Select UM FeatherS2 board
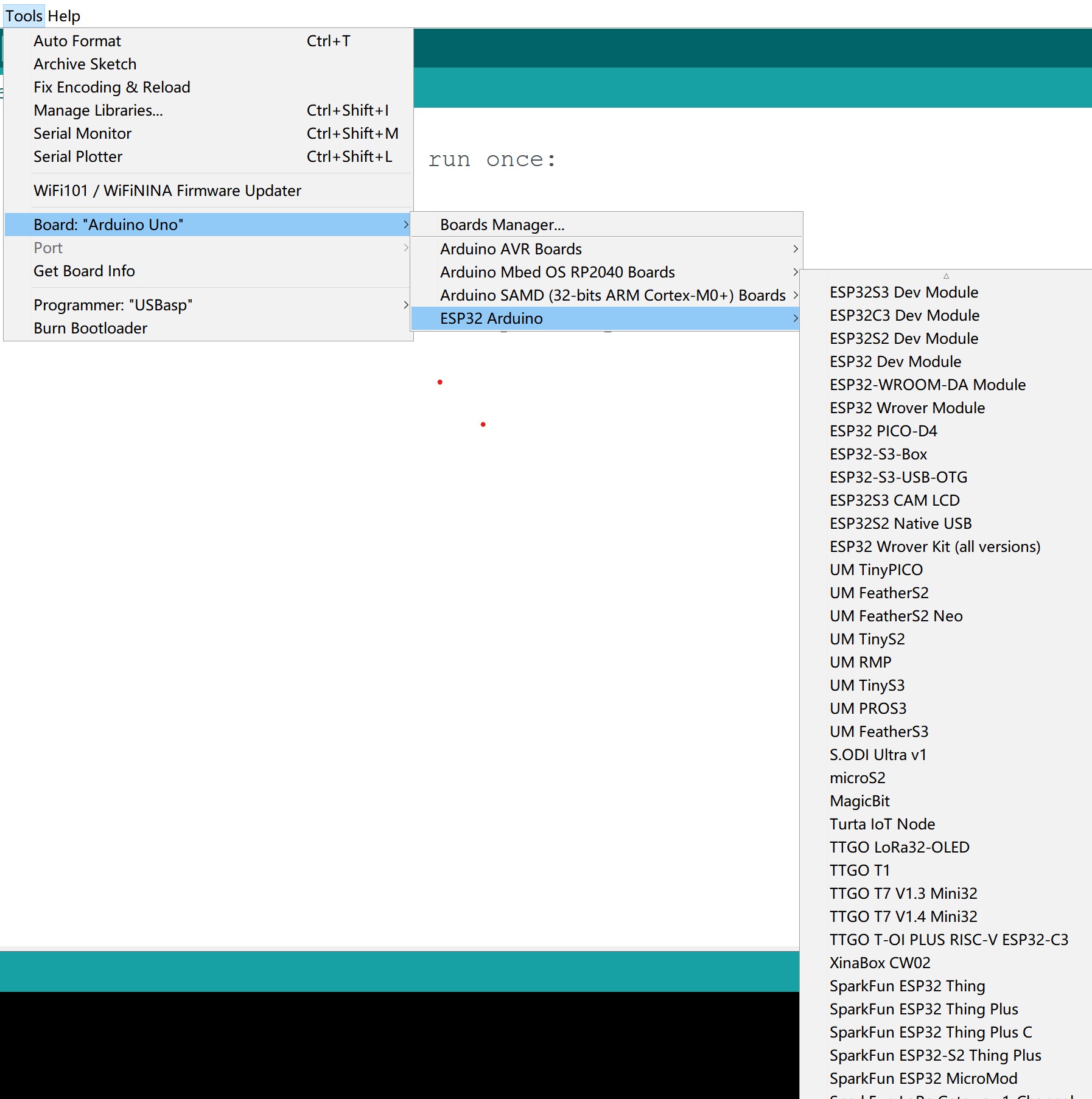This screenshot has height=1099, width=1092. (946, 593)
